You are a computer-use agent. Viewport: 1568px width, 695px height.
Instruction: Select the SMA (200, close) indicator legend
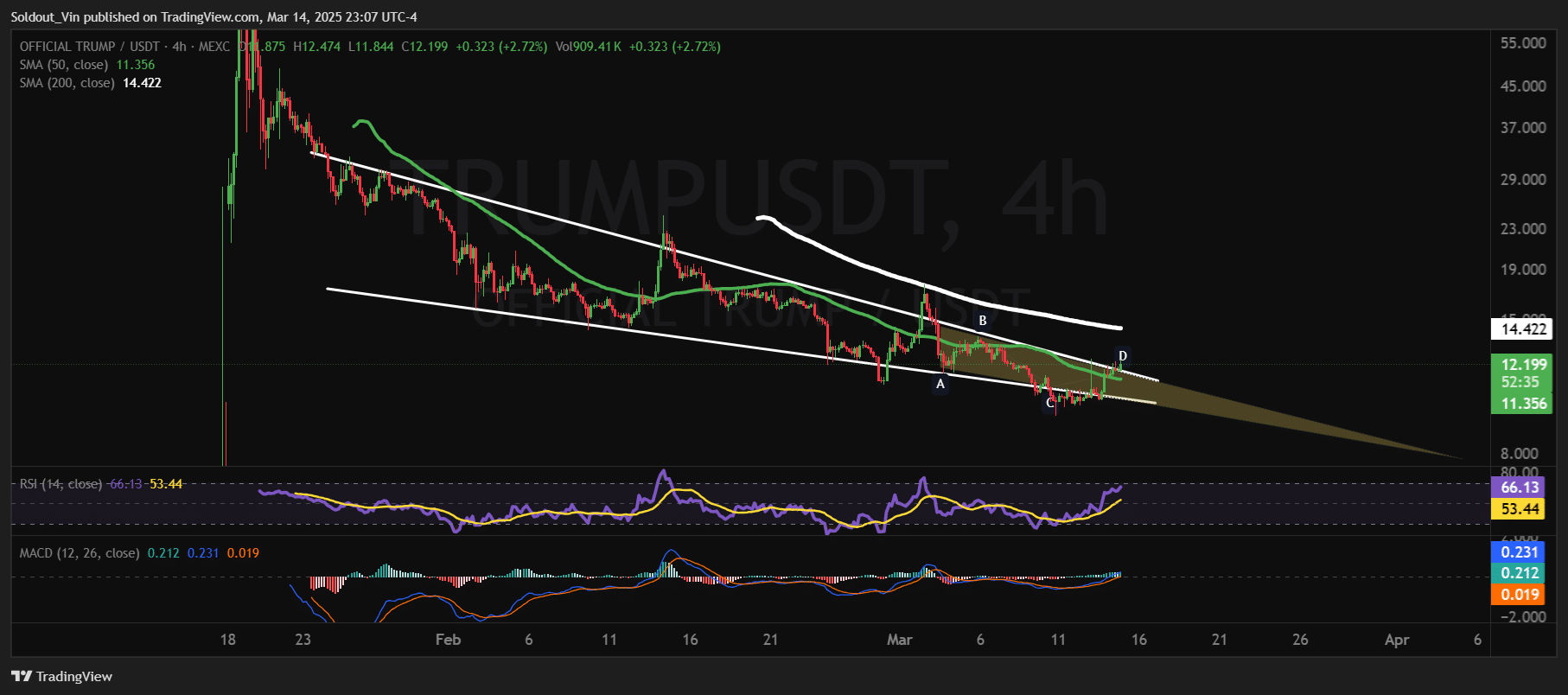click(90, 83)
